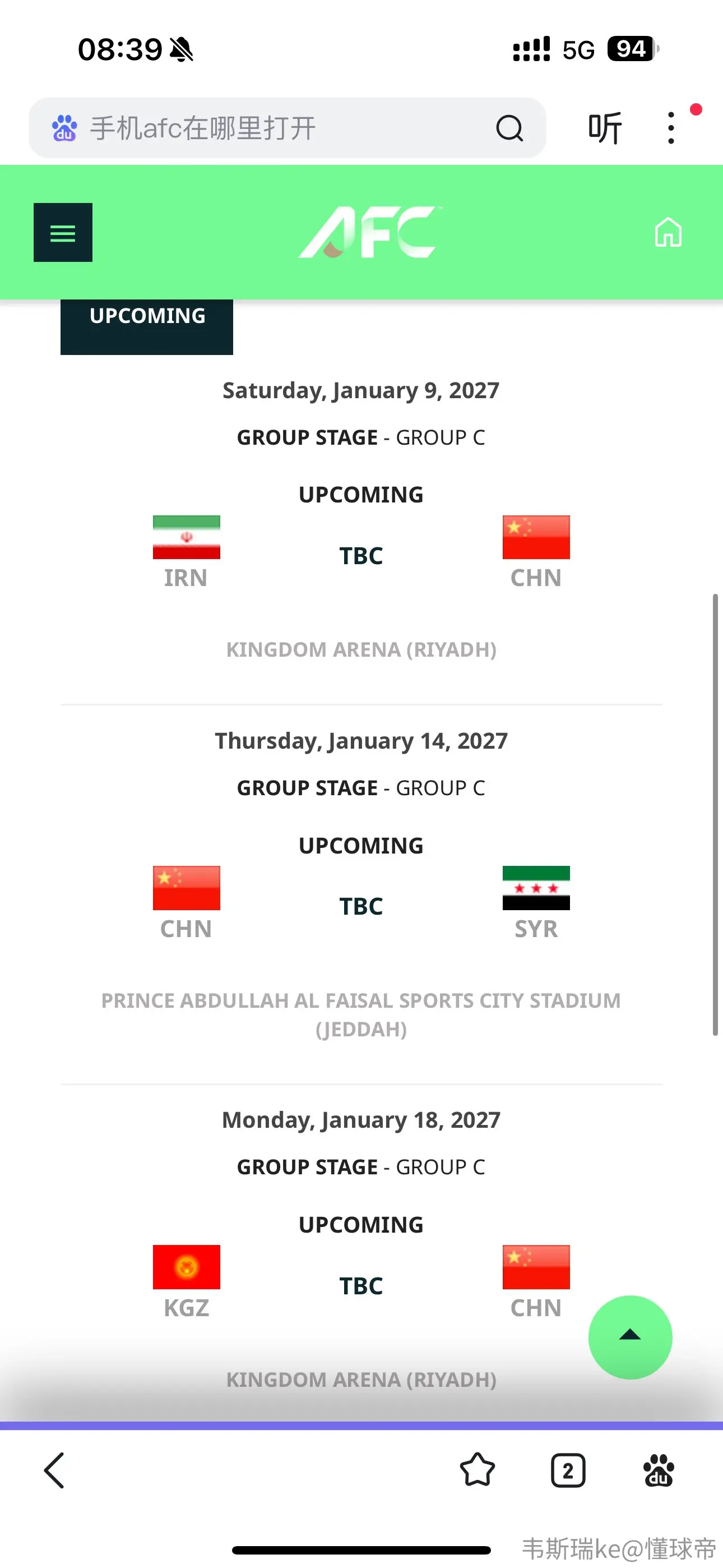Tap the Iran flag in first match
723x1568 pixels.
coord(186,537)
